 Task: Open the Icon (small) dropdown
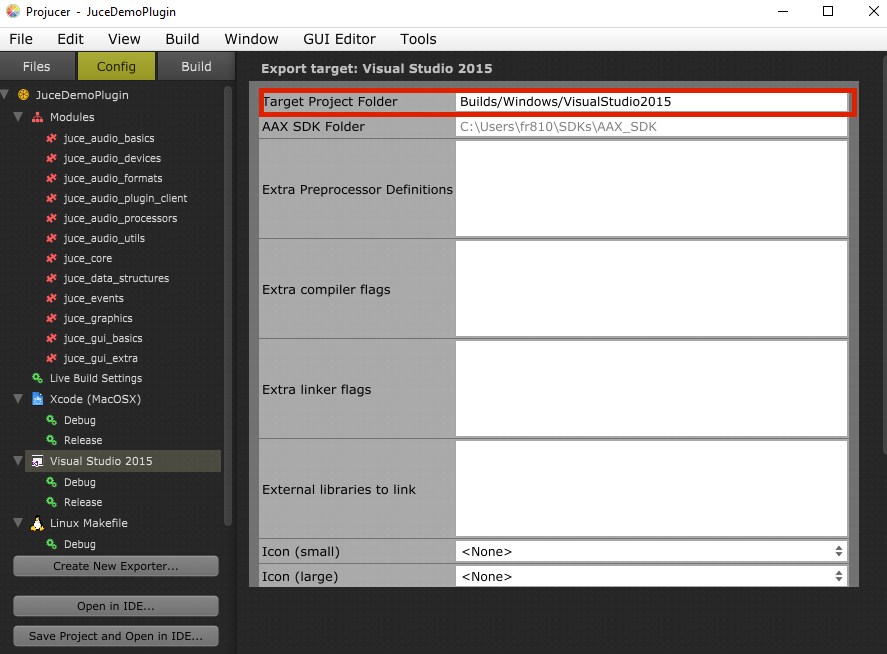pos(651,552)
